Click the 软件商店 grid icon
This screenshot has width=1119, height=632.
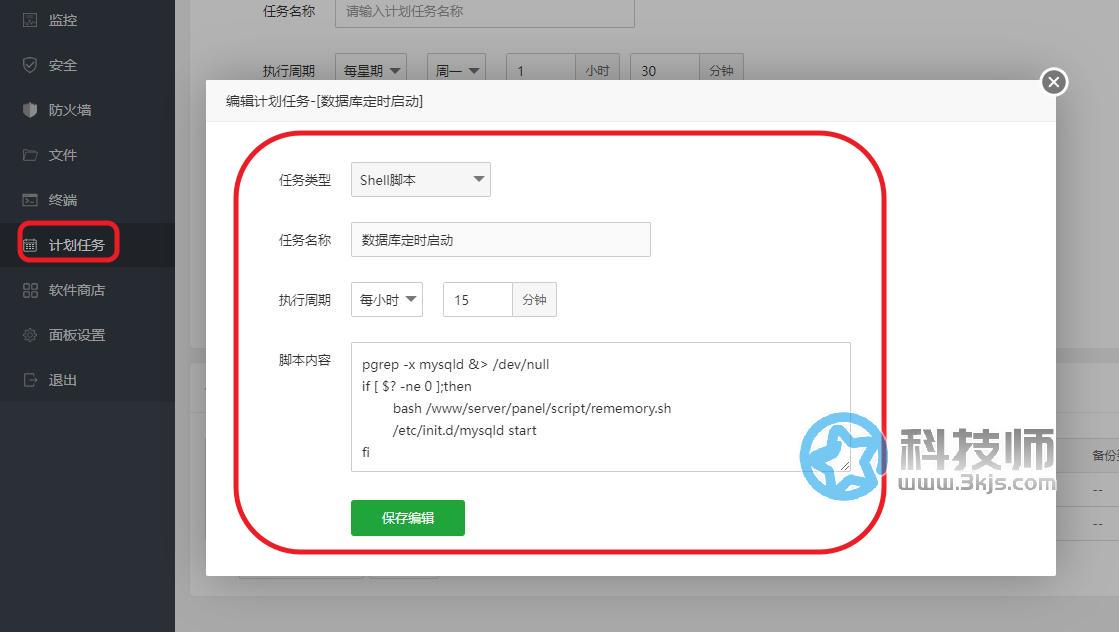[x=30, y=290]
